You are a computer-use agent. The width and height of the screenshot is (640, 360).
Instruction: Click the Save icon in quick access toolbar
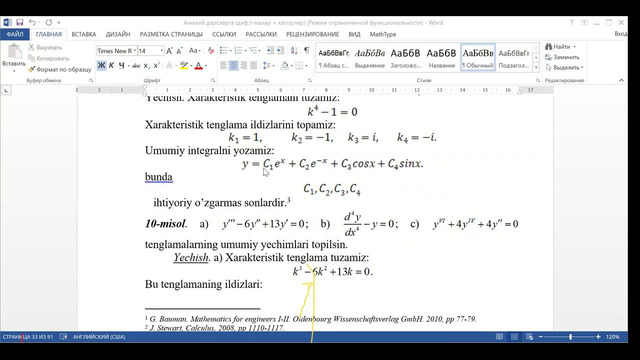20,22
